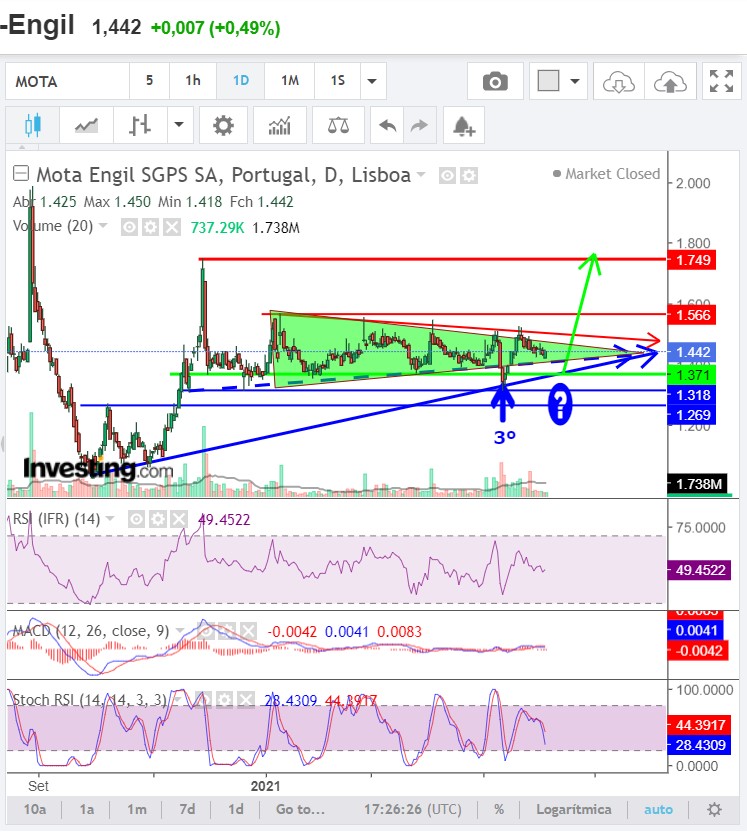Image resolution: width=747 pixels, height=832 pixels.
Task: Open the compare symbols scales icon
Action: [x=338, y=125]
